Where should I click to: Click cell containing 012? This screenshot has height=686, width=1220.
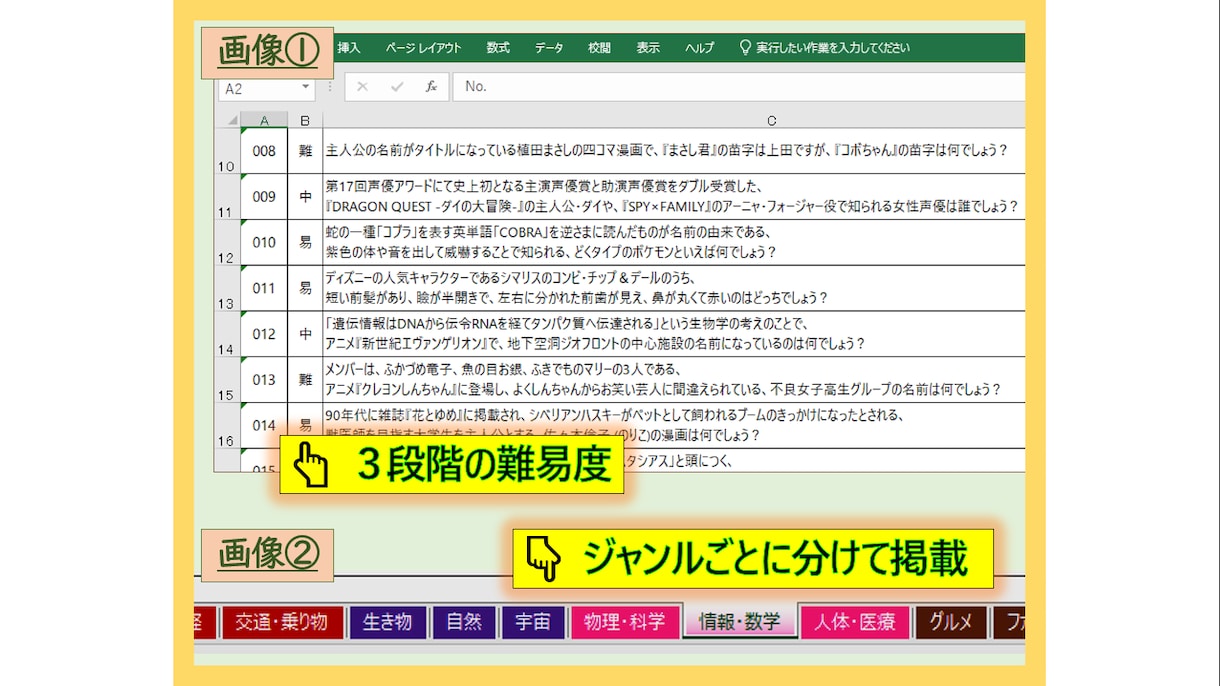click(x=264, y=334)
